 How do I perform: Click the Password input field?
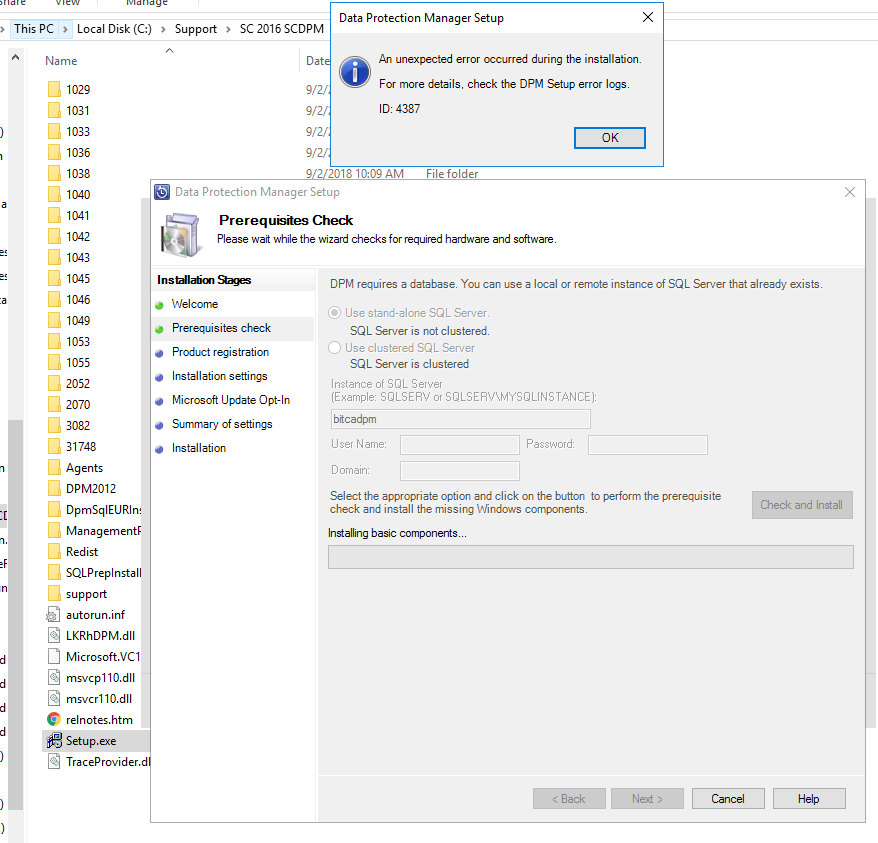tap(648, 445)
